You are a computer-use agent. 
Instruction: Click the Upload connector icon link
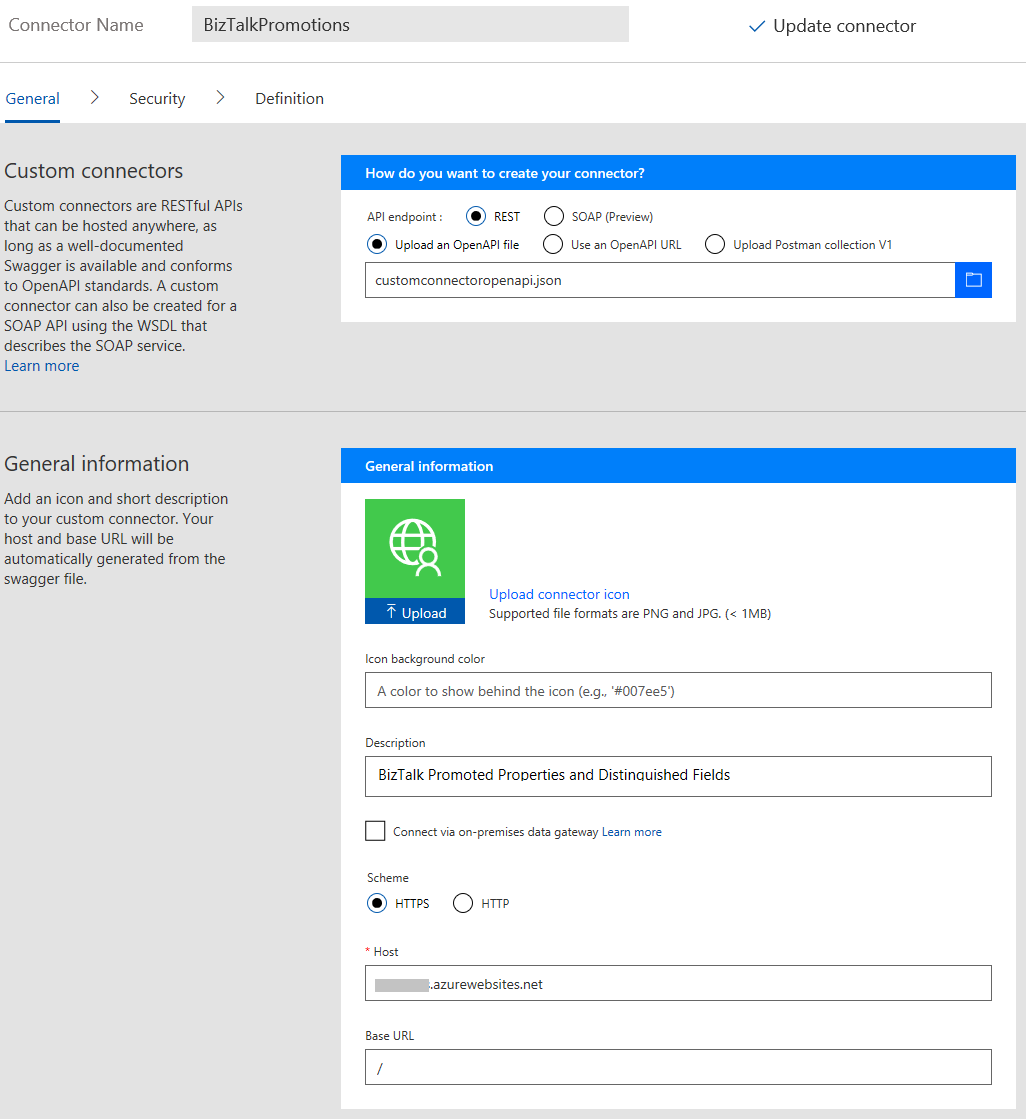[x=559, y=594]
